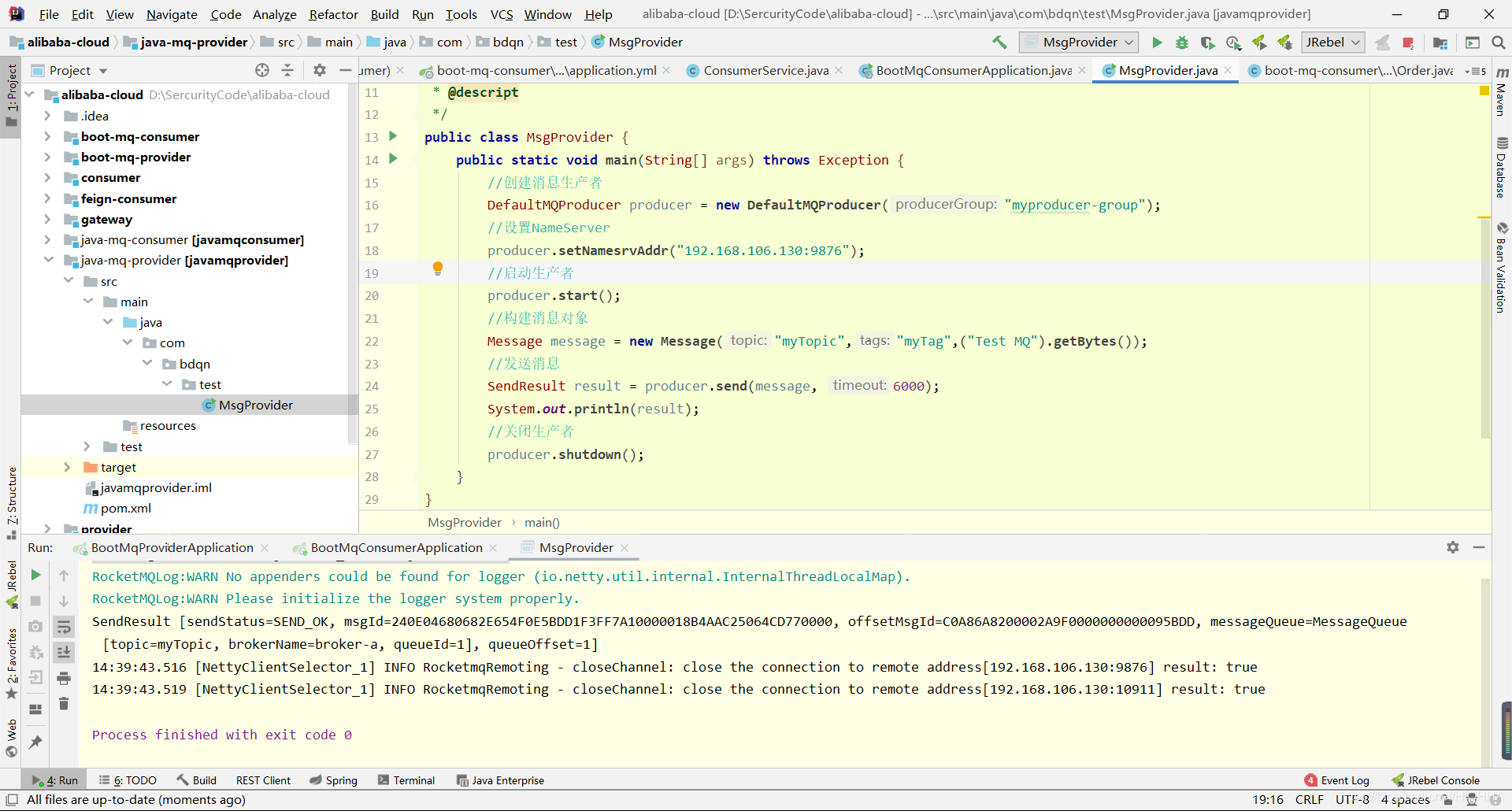
Task: Collapse the java-mq-provider module
Action: tap(47, 260)
